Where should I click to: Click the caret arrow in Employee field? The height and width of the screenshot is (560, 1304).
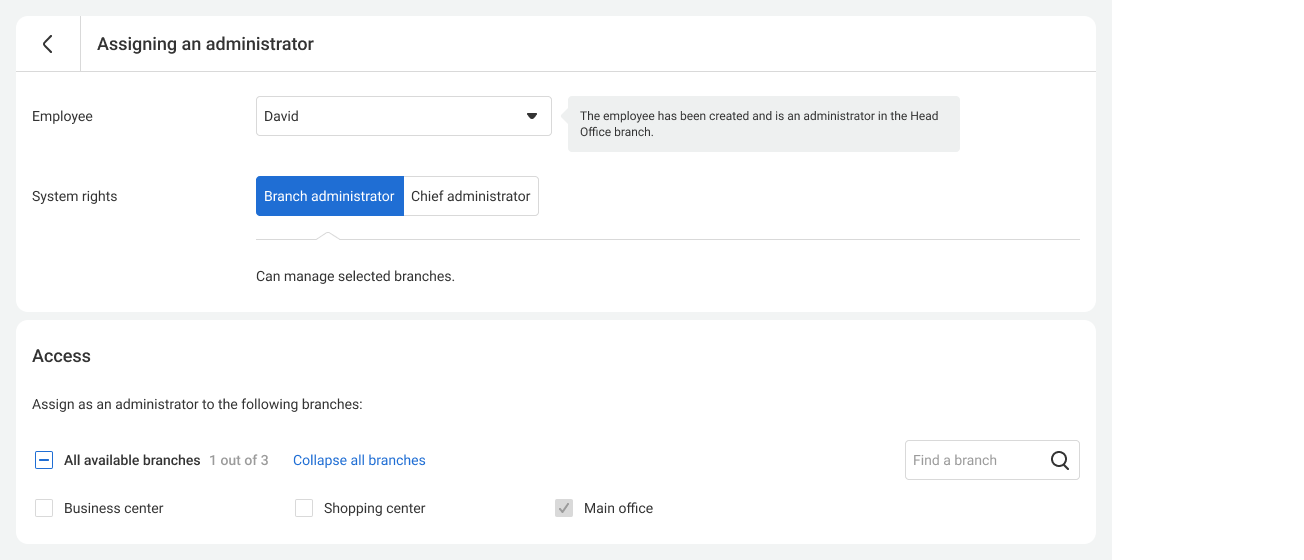tap(532, 116)
